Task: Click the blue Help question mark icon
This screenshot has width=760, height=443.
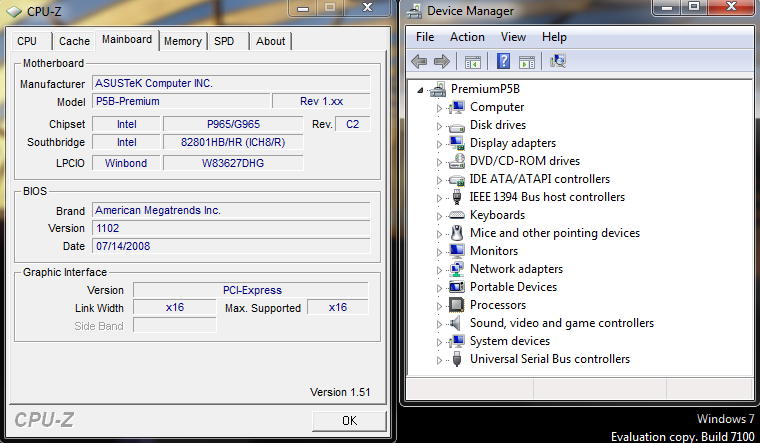Action: 504,61
